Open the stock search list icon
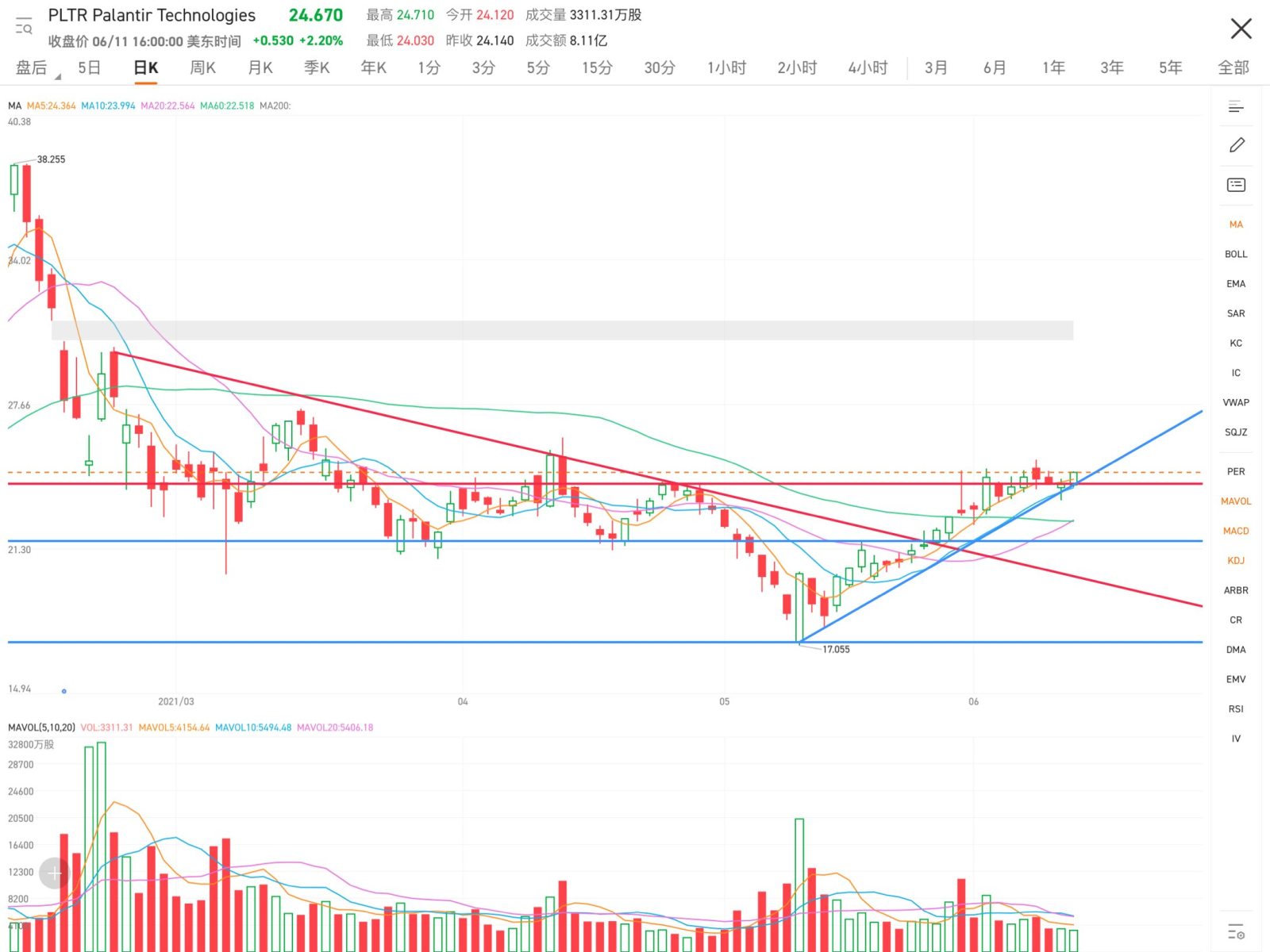 [24, 26]
